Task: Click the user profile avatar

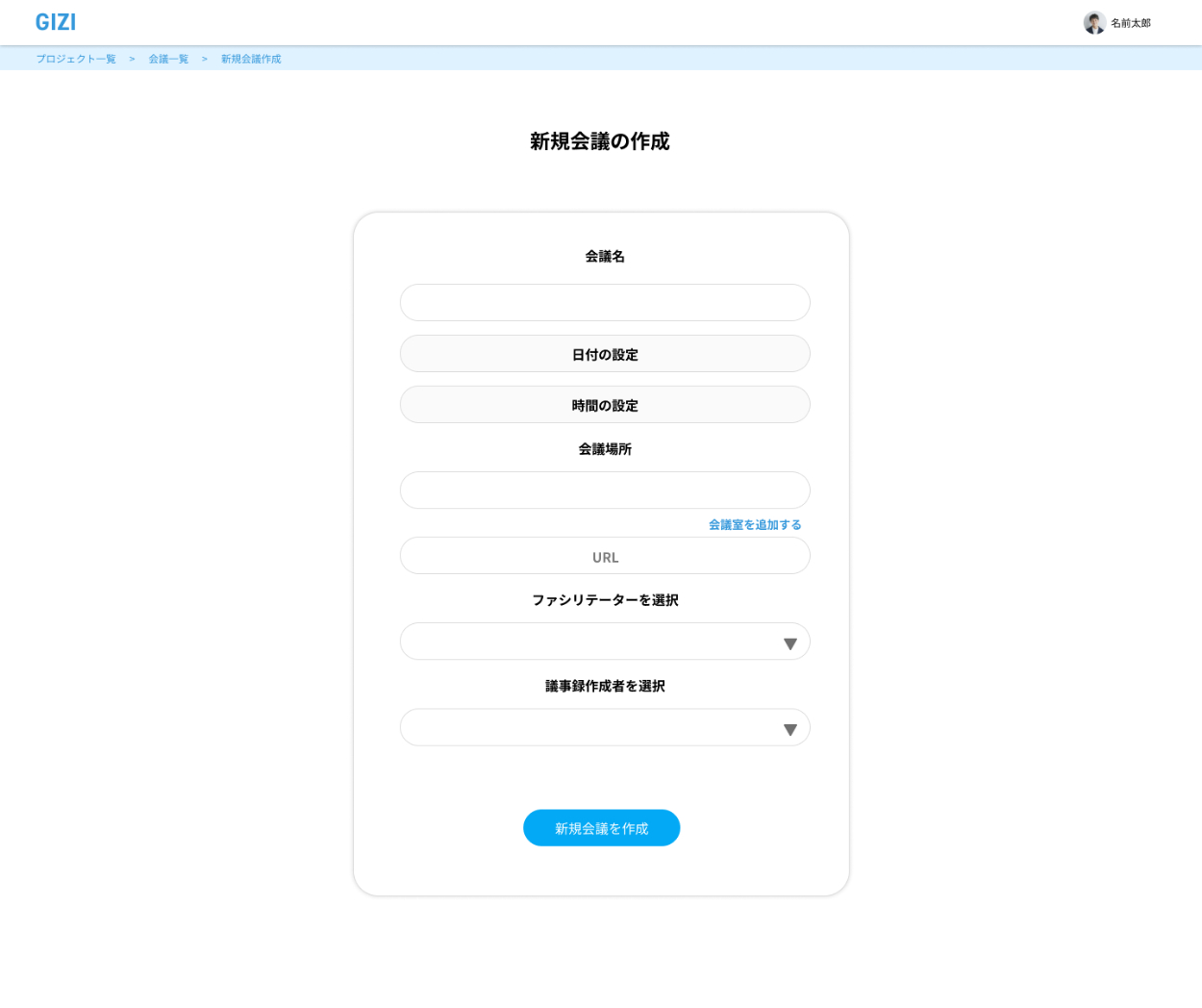Action: (x=1094, y=23)
